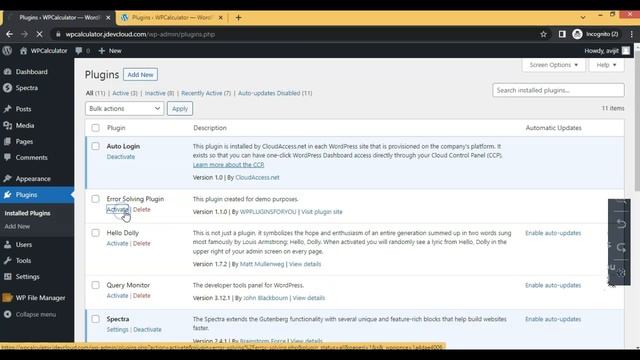The image size is (640, 360).
Task: Click the New plus icon in admin bar
Action: (x=102, y=51)
